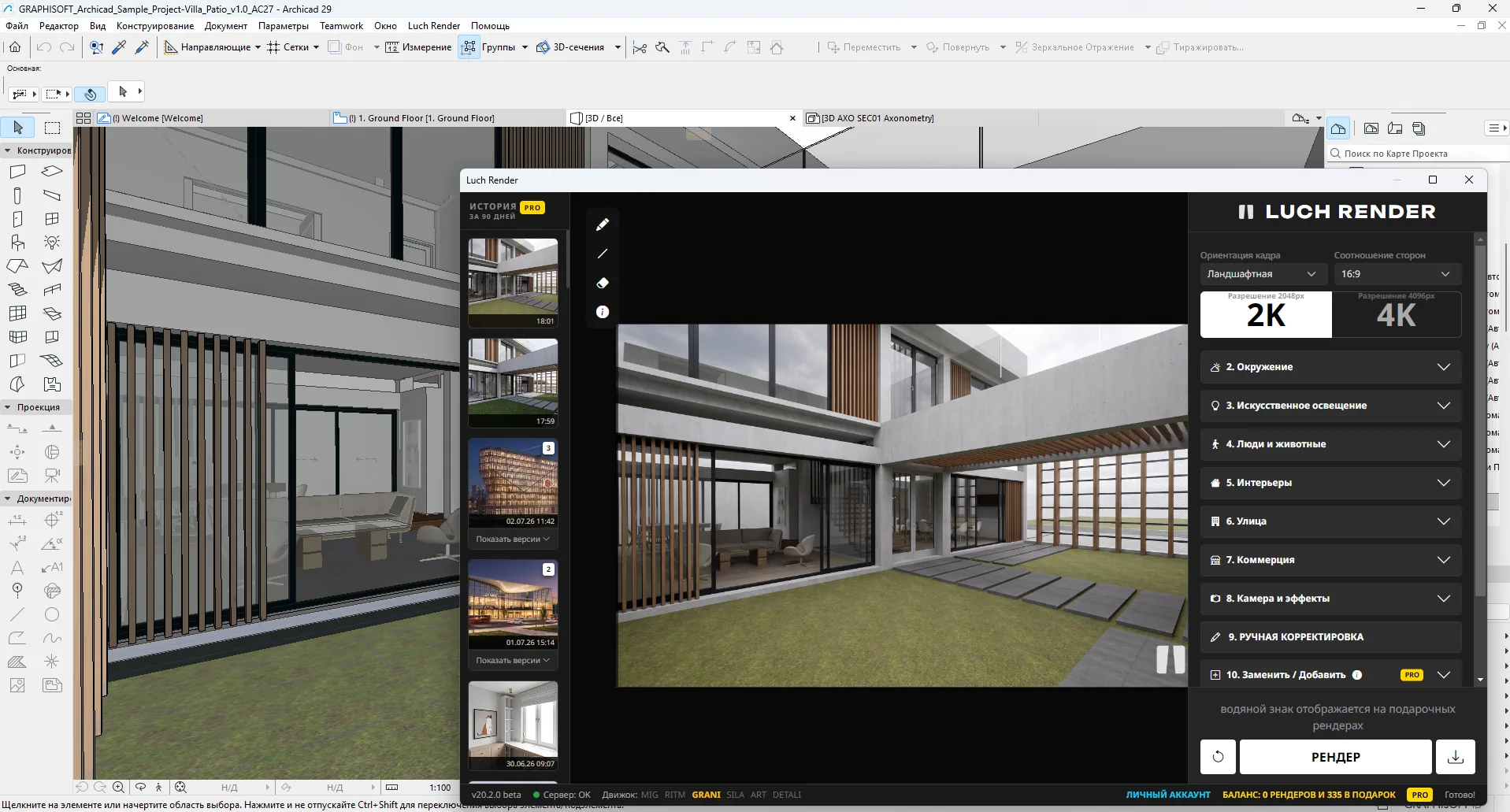Select the eraser tool in Luch Render

pyautogui.click(x=603, y=283)
